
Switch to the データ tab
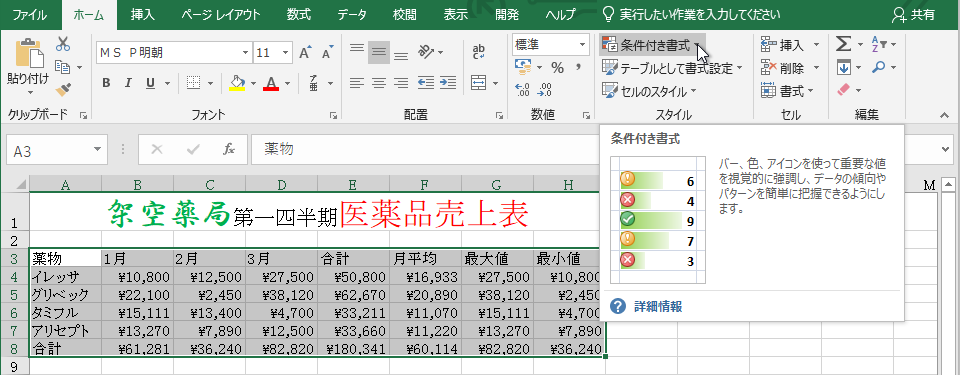click(x=351, y=15)
